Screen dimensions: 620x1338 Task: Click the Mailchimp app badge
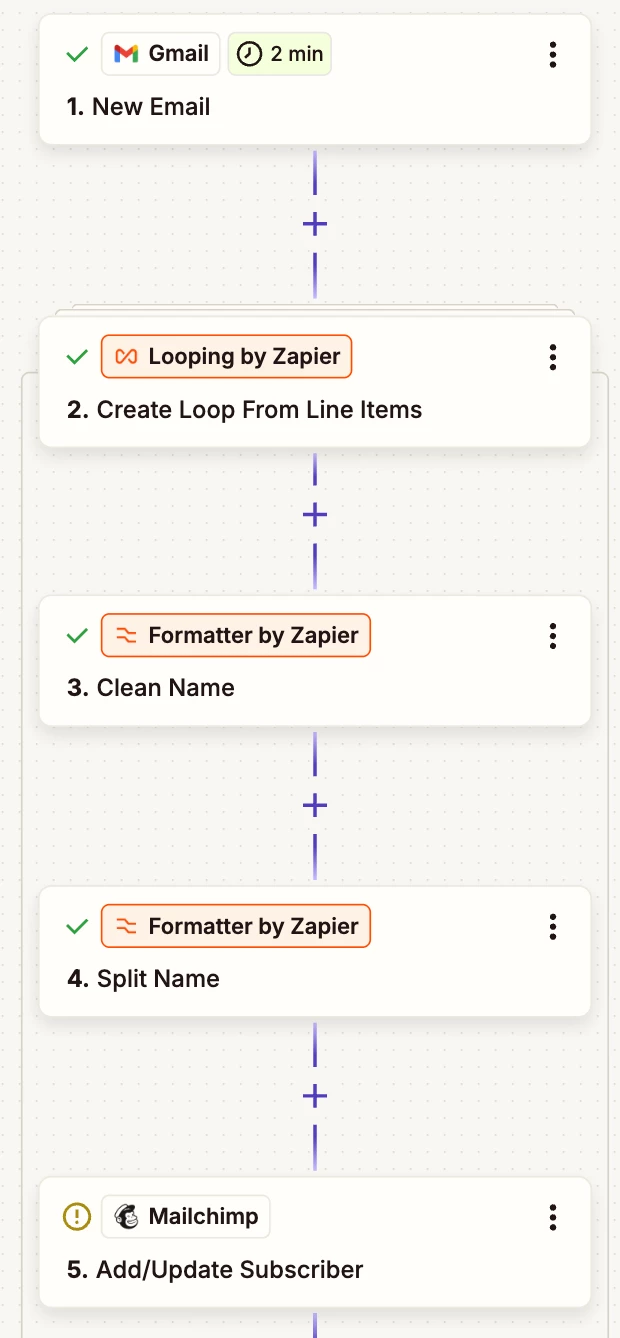pyautogui.click(x=186, y=1217)
